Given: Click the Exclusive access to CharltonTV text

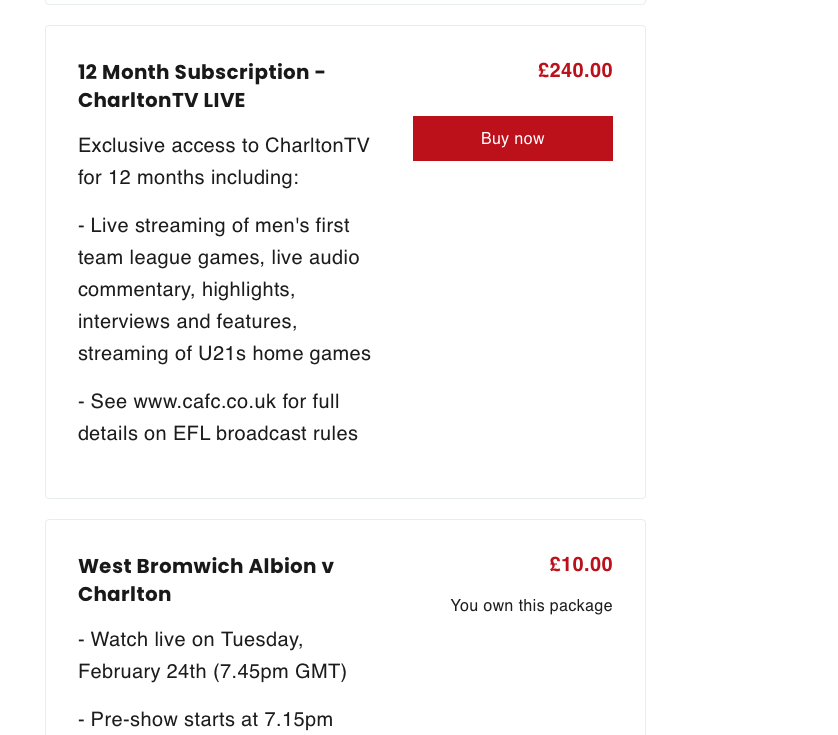Looking at the screenshot, I should click(x=223, y=146).
